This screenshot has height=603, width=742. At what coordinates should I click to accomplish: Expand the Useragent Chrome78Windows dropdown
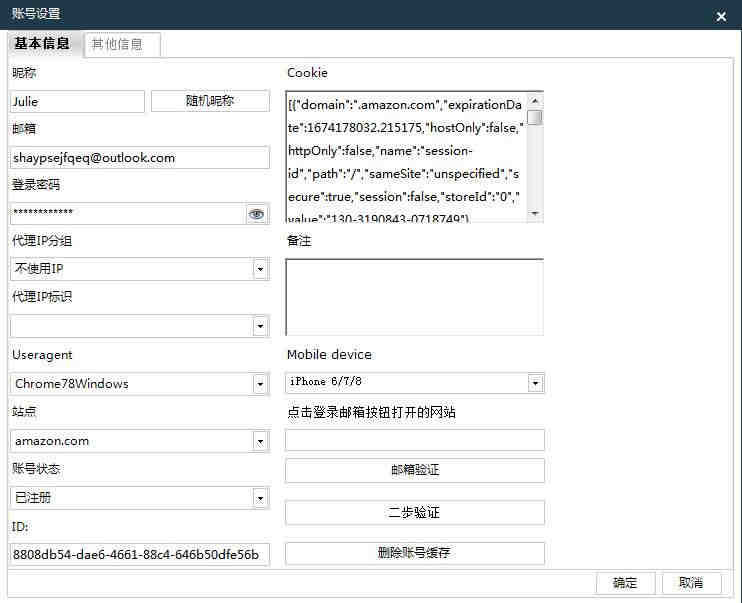point(260,384)
